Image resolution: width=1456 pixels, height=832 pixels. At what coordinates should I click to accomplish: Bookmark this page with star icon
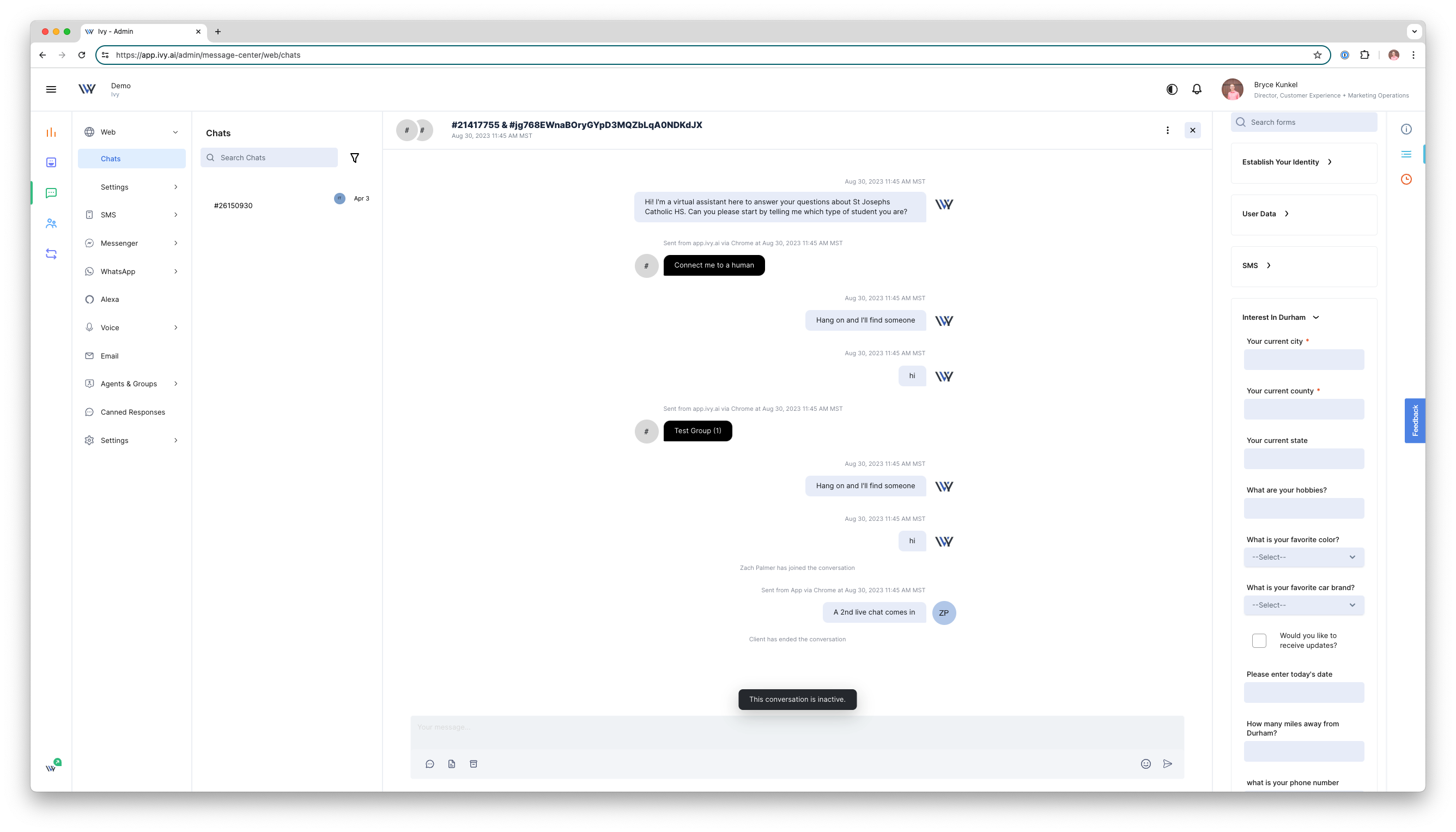tap(1317, 55)
